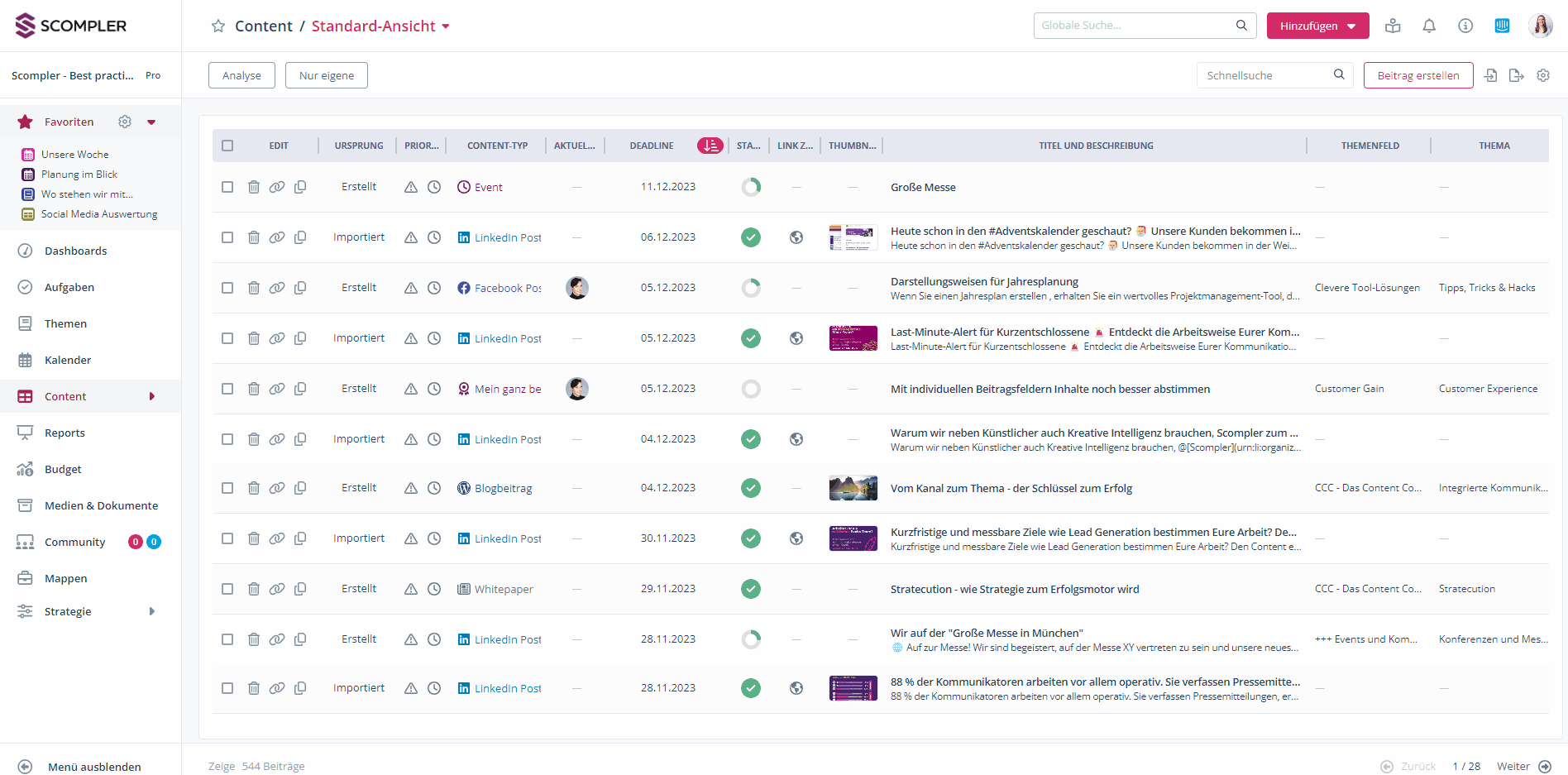
Task: Go to Reports in the sidebar
Action: point(65,433)
